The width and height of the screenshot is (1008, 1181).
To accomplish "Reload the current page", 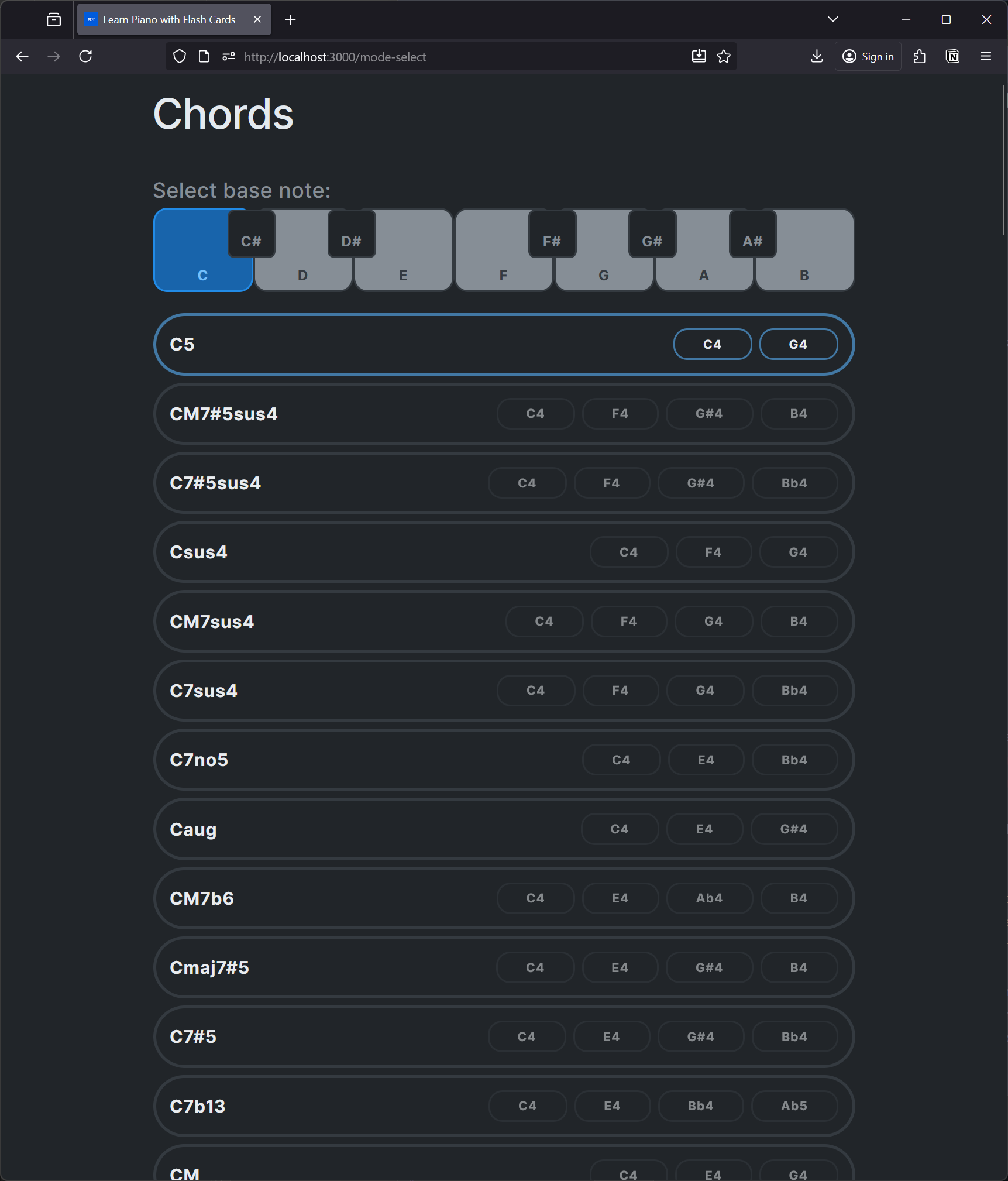I will click(85, 56).
